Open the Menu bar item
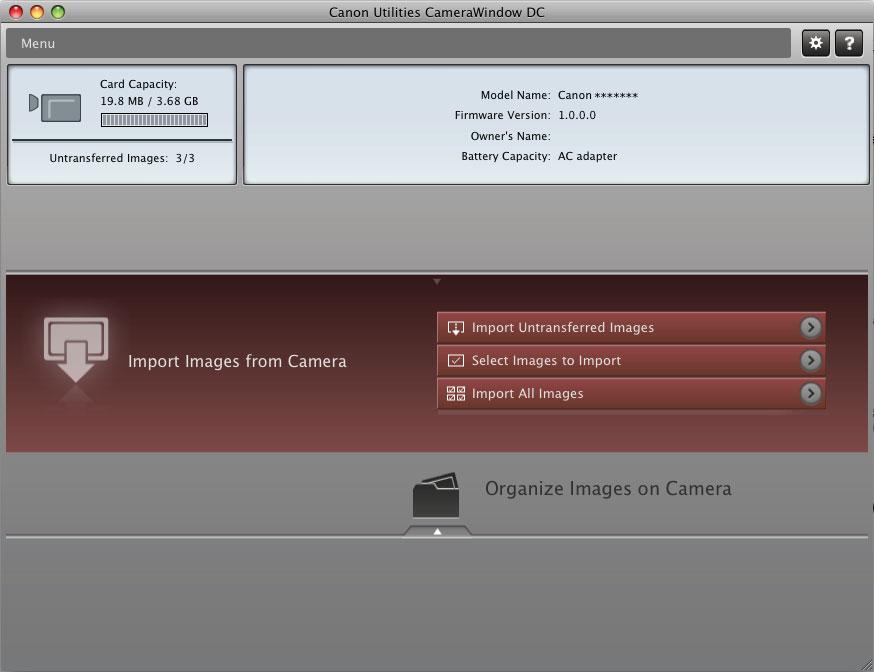 coord(38,43)
